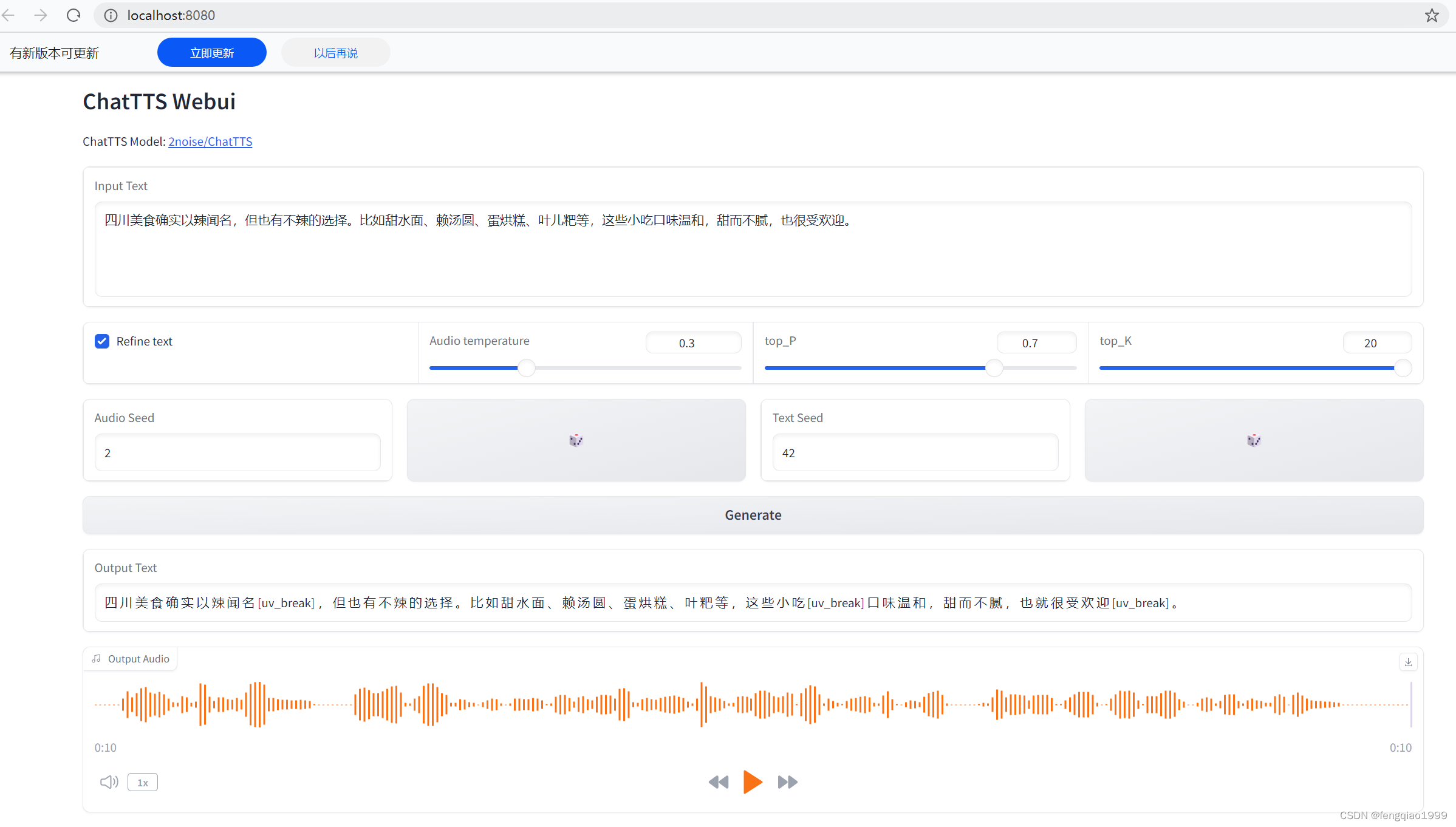The image size is (1456, 827).
Task: Click the ChatTTS Webui heading
Action: click(x=159, y=101)
